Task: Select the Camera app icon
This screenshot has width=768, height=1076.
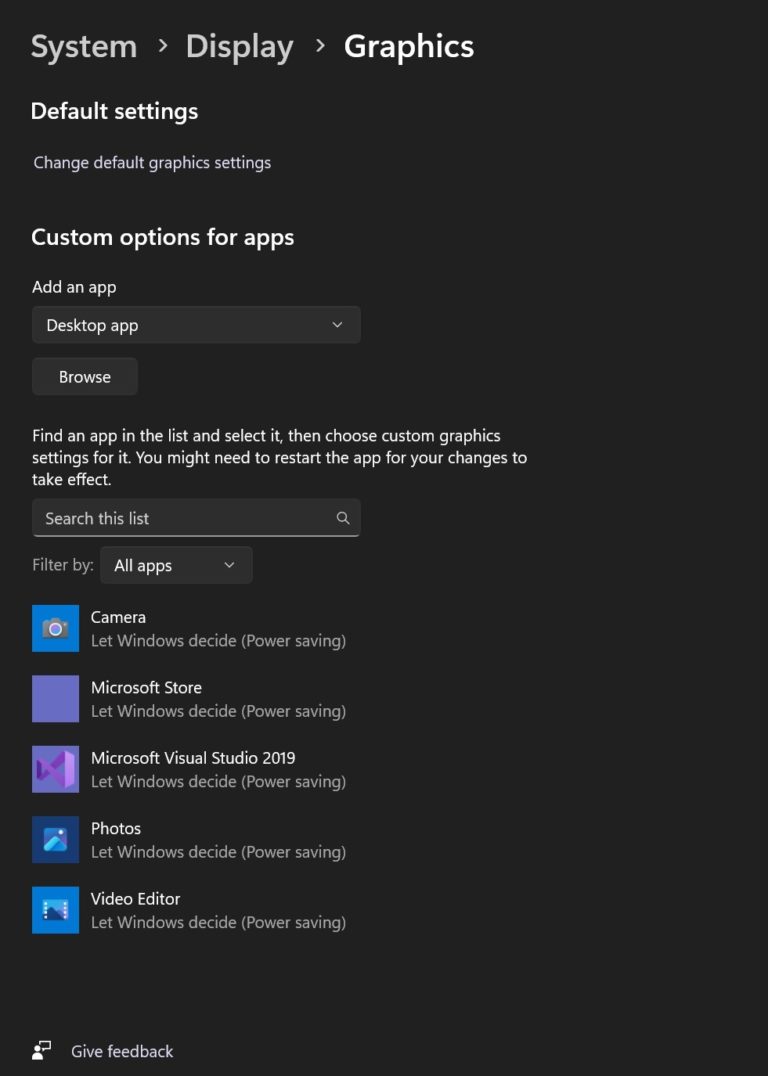Action: point(55,628)
